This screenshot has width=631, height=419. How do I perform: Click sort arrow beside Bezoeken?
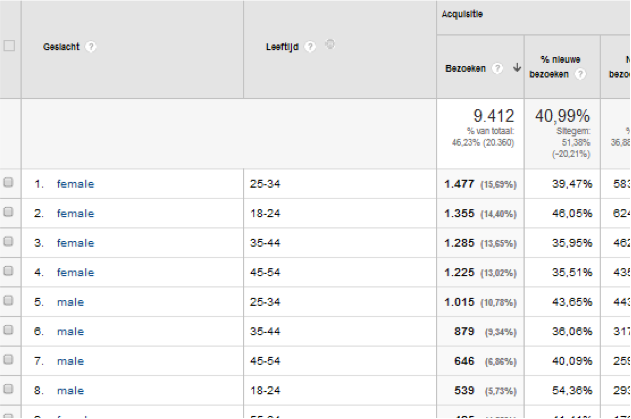(517, 68)
